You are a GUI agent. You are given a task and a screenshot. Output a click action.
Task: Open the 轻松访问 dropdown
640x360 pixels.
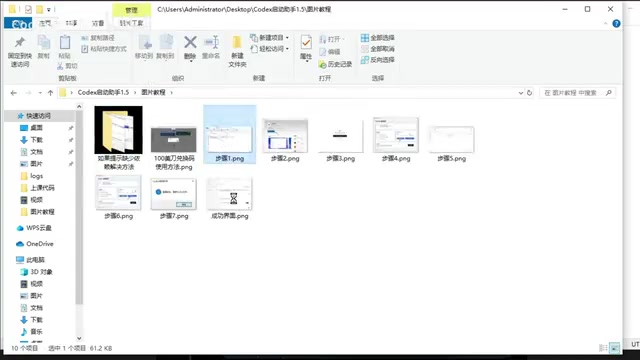(269, 49)
